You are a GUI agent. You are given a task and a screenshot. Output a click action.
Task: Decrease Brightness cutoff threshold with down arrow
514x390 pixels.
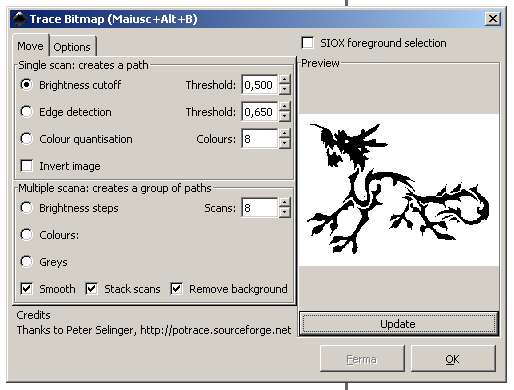click(284, 89)
